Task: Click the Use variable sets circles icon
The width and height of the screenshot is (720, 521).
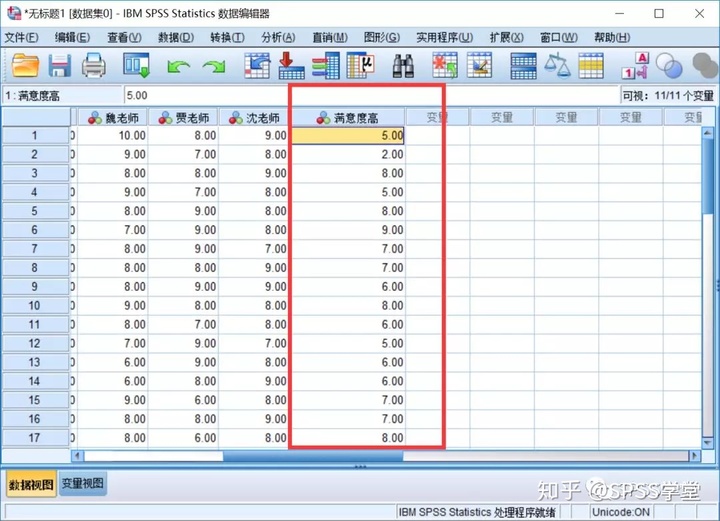Action: [669, 66]
